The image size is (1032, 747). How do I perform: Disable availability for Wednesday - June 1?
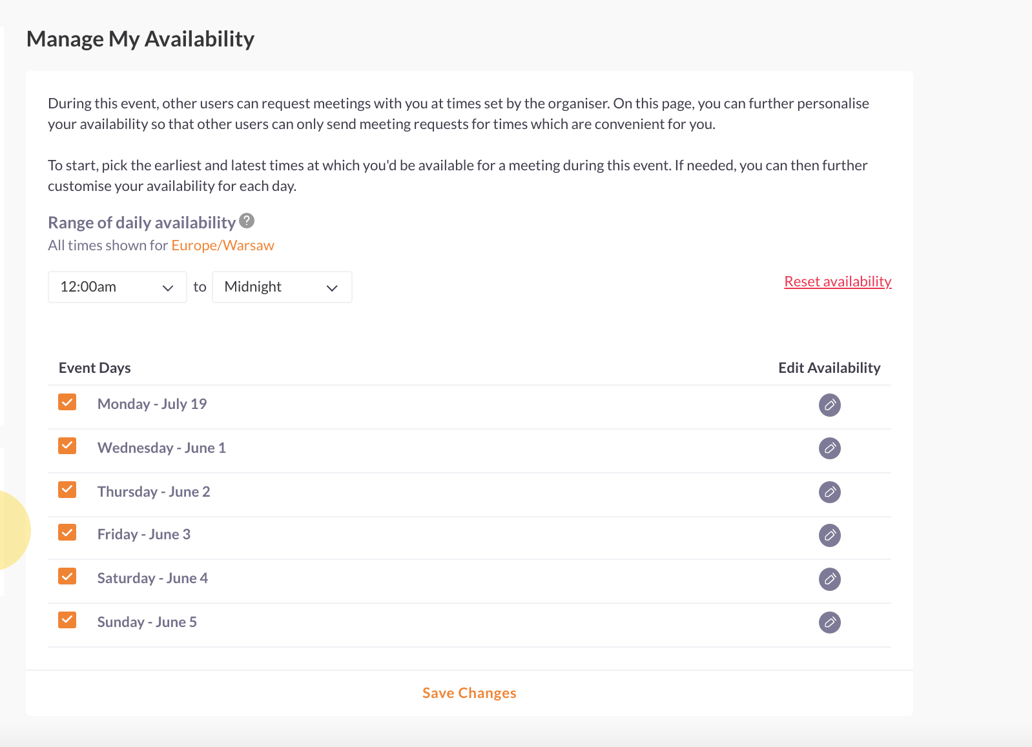(x=66, y=445)
